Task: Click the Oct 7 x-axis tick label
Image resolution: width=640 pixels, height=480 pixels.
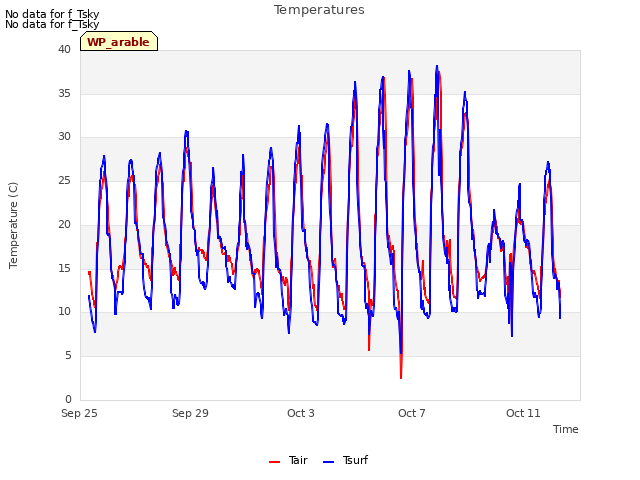Action: tap(412, 413)
